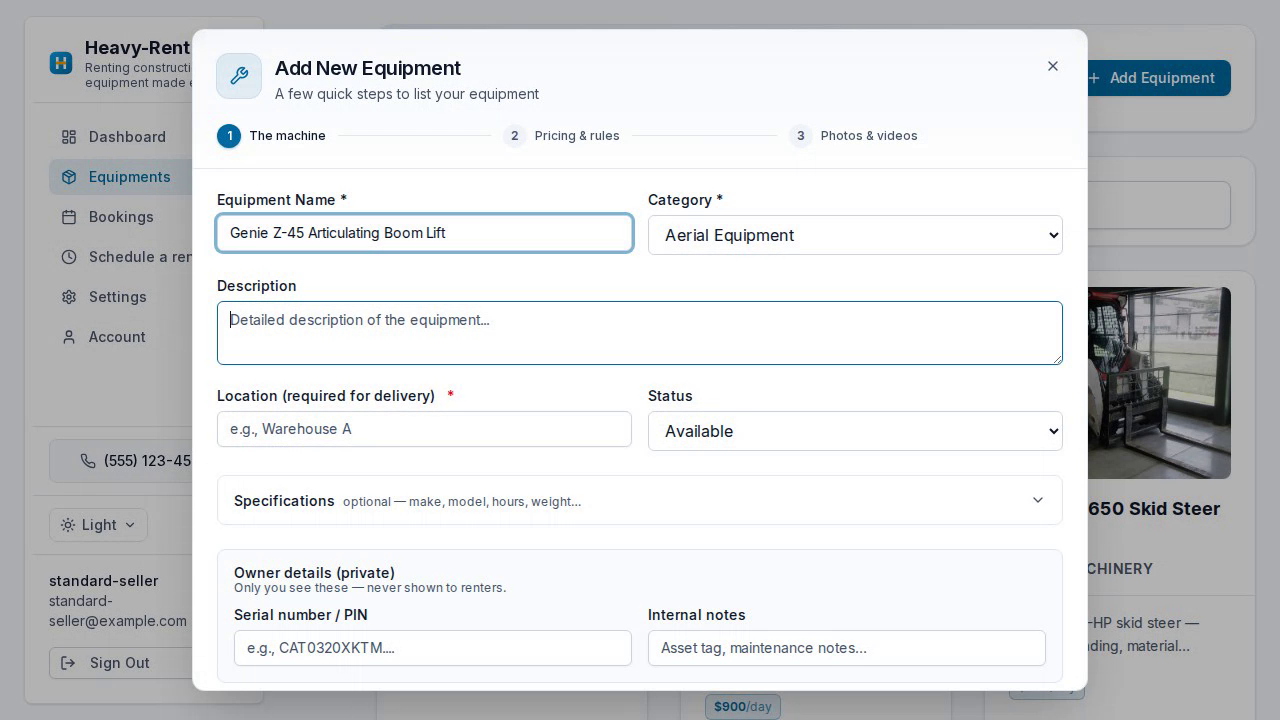The width and height of the screenshot is (1280, 720).
Task: Click the phone number button
Action: (121, 461)
